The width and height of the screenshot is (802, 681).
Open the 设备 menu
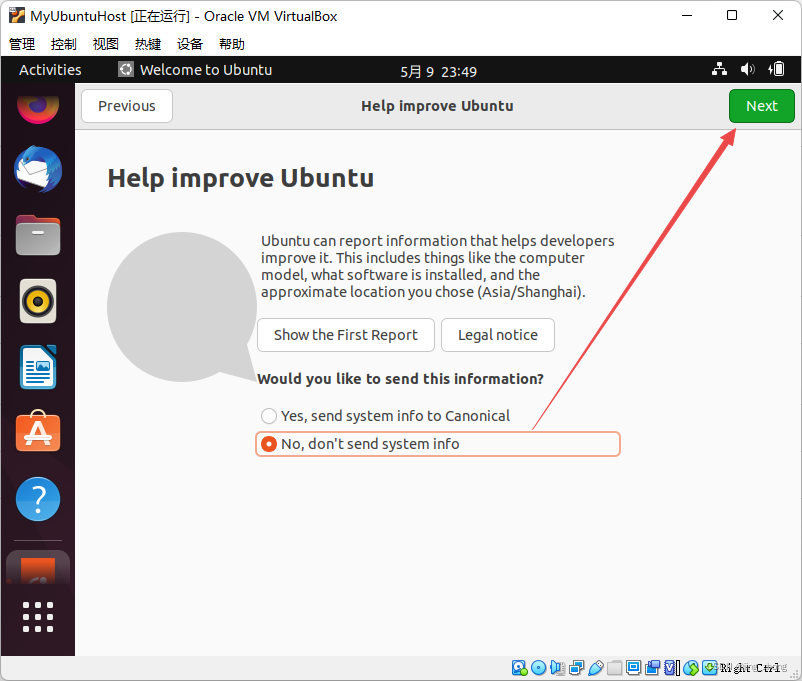pos(190,44)
